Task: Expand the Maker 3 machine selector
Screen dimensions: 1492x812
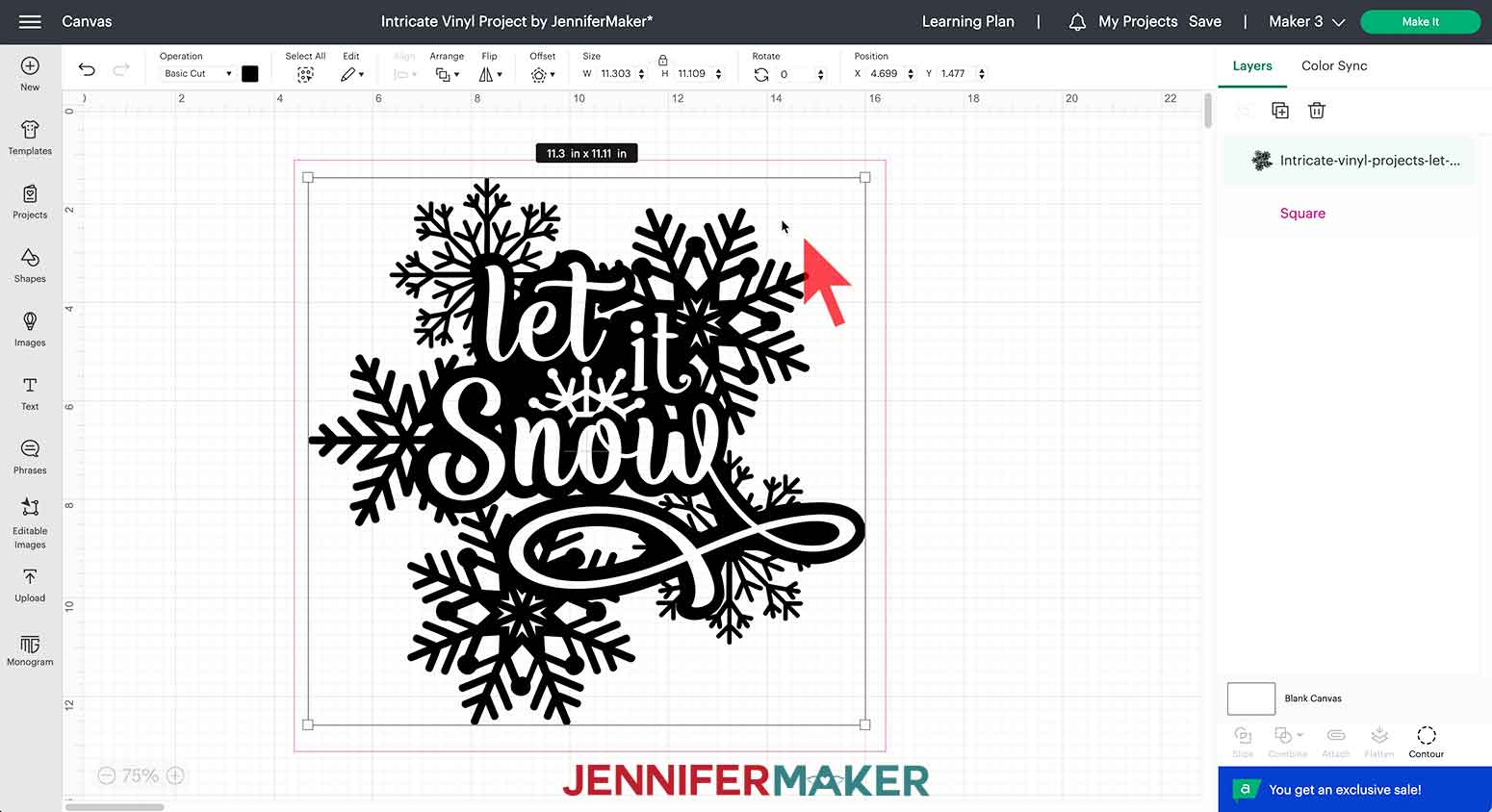Action: tap(1306, 21)
